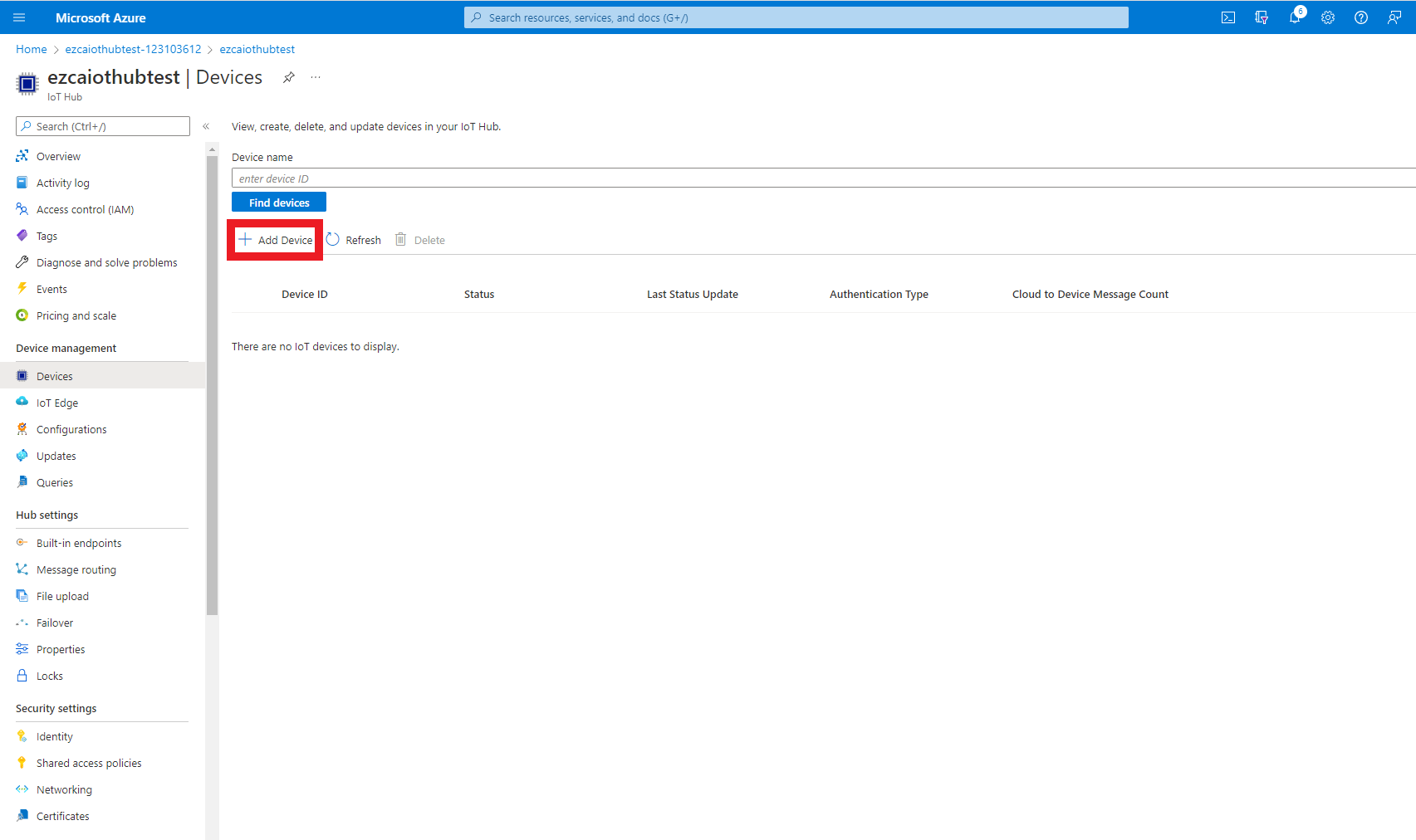Focus the global search resources bar
The height and width of the screenshot is (840, 1416).
(796, 17)
